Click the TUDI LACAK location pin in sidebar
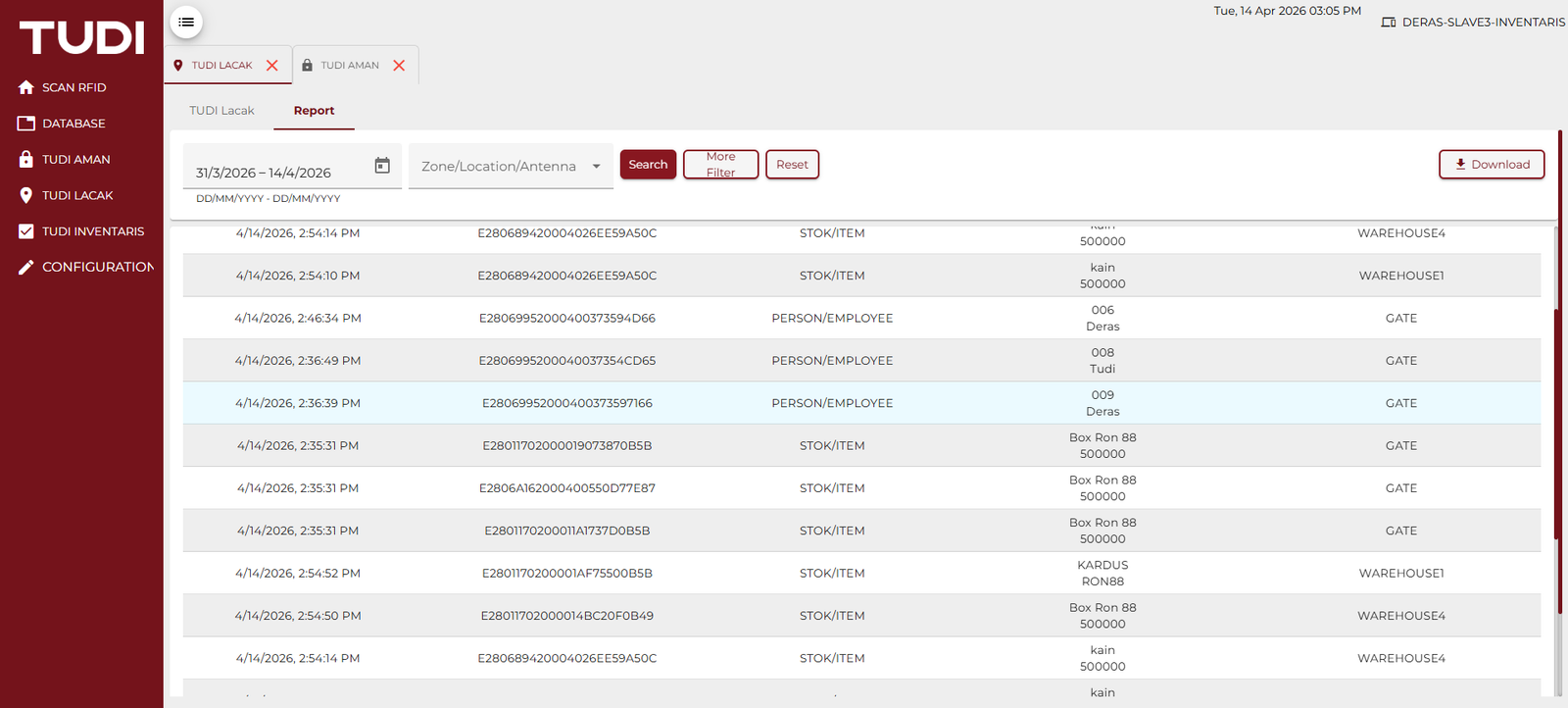This screenshot has width=1568, height=708. pos(26,195)
